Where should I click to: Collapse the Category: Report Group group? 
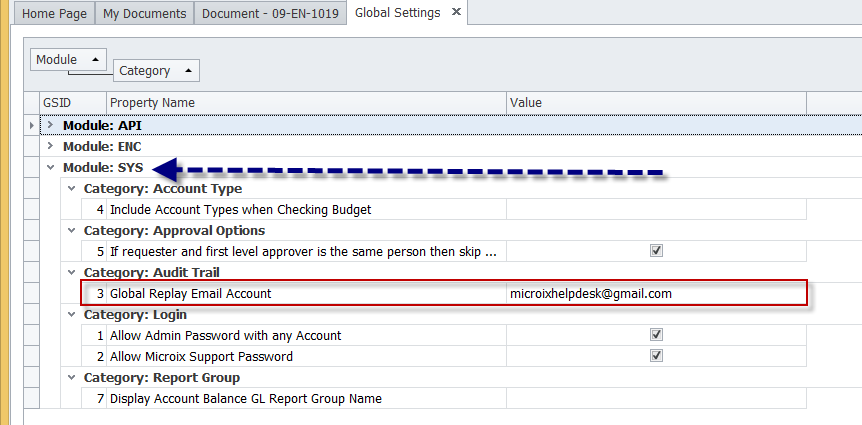pyautogui.click(x=72, y=377)
